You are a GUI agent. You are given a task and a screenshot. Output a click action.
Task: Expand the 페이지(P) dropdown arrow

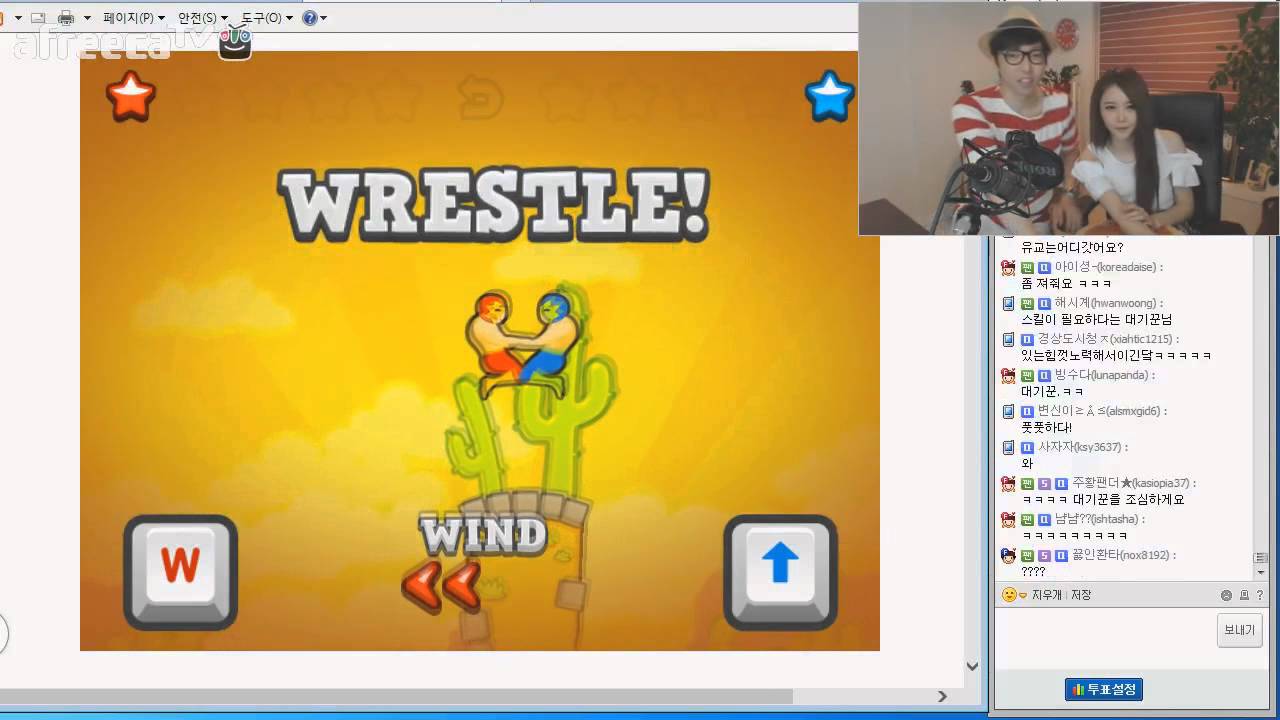click(161, 18)
